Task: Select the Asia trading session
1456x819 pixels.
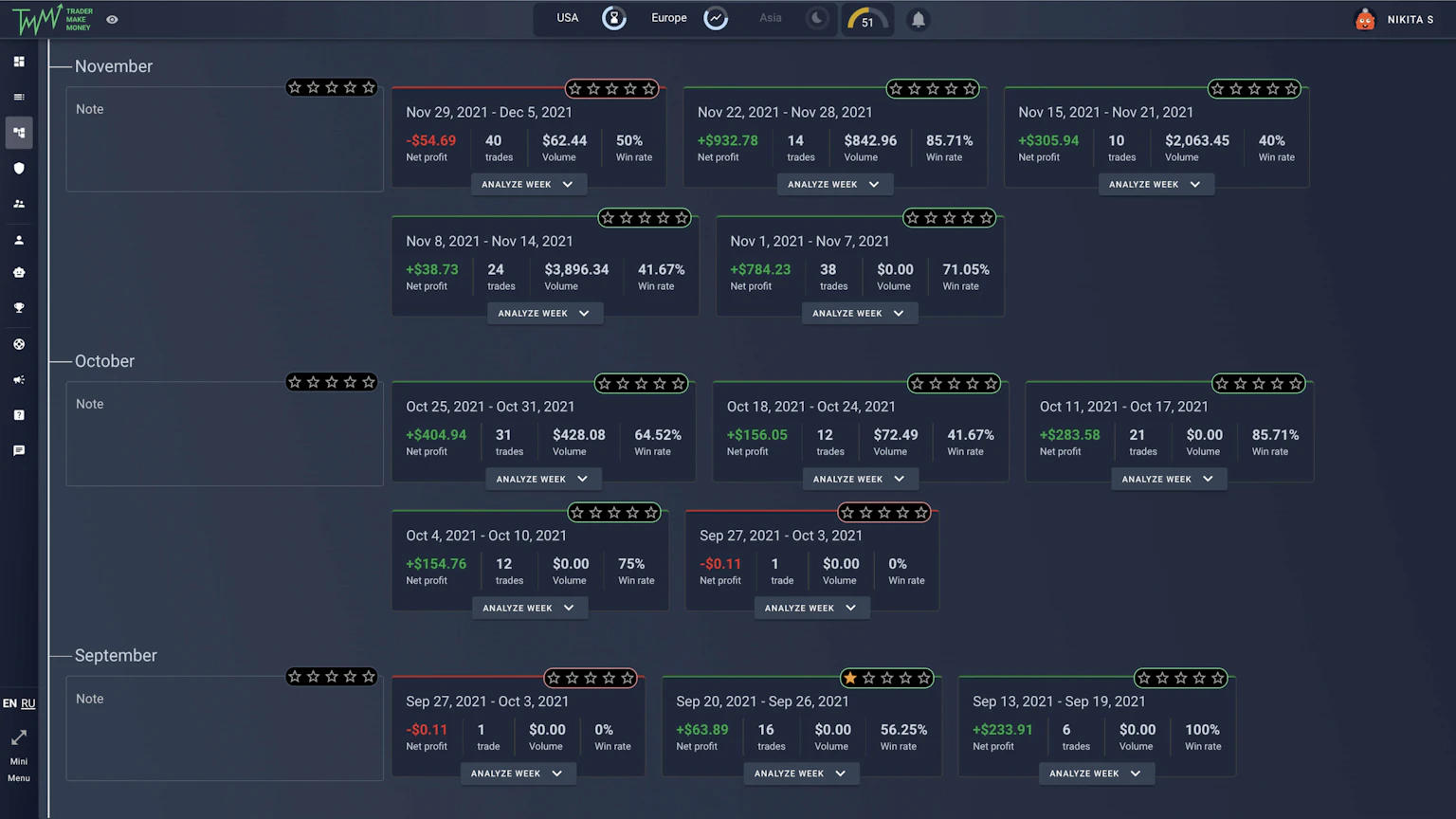Action: pos(771,18)
